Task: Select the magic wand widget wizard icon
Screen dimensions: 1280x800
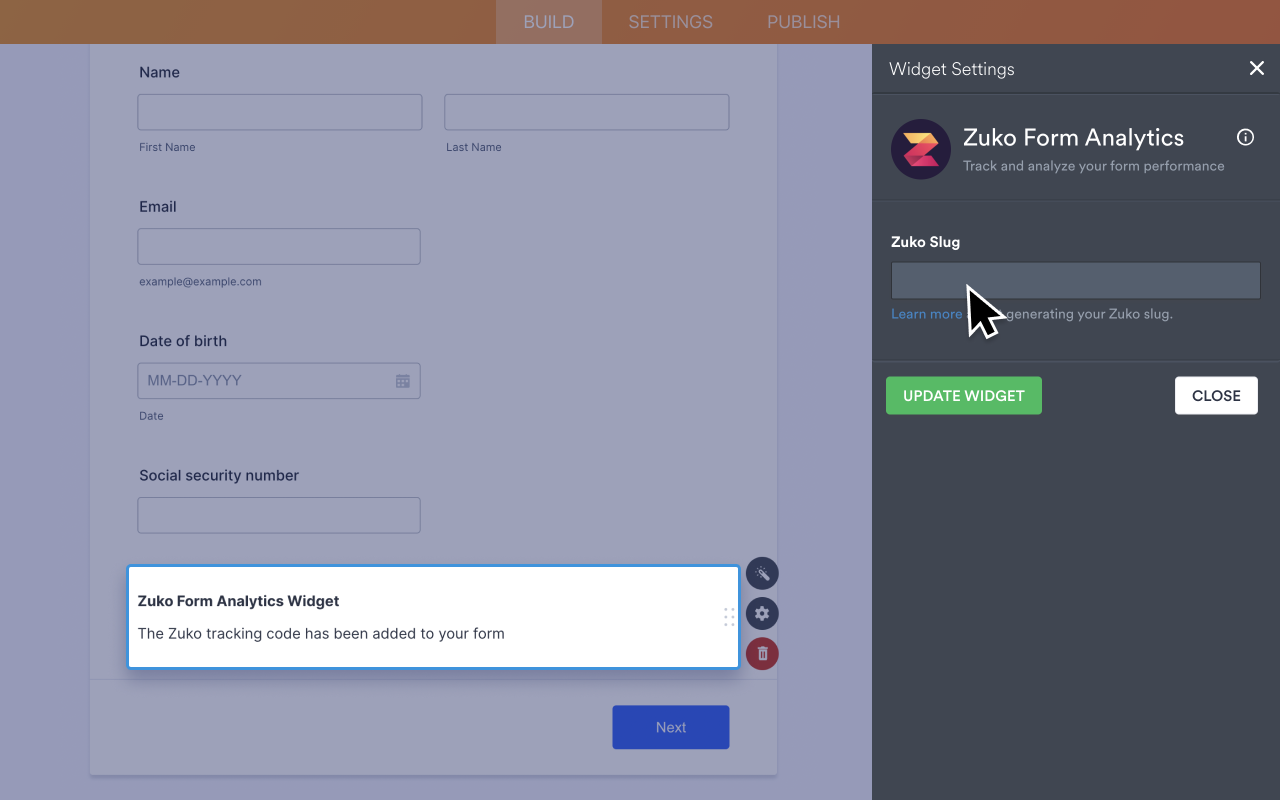Action: click(x=761, y=573)
